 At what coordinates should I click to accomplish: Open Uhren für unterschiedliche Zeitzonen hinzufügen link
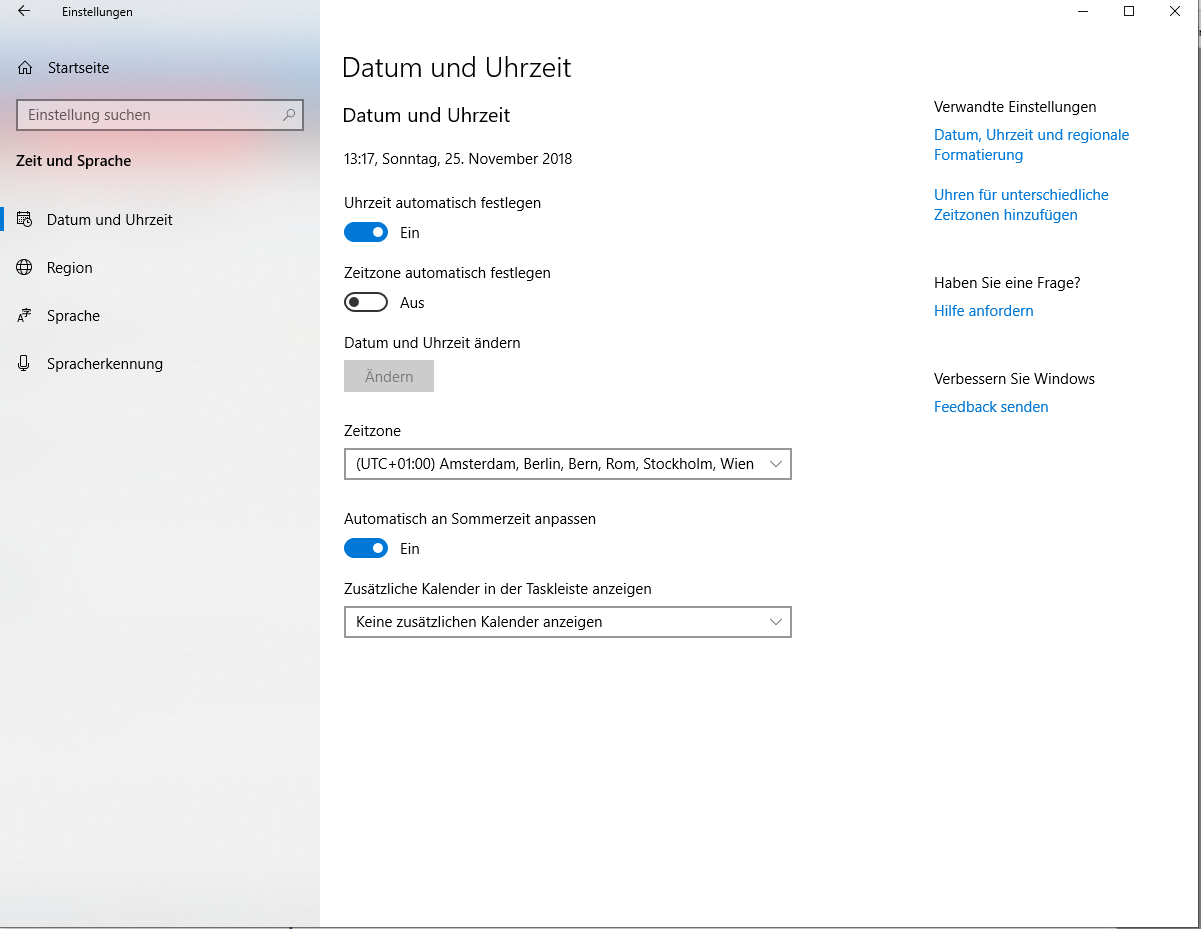pos(1021,205)
